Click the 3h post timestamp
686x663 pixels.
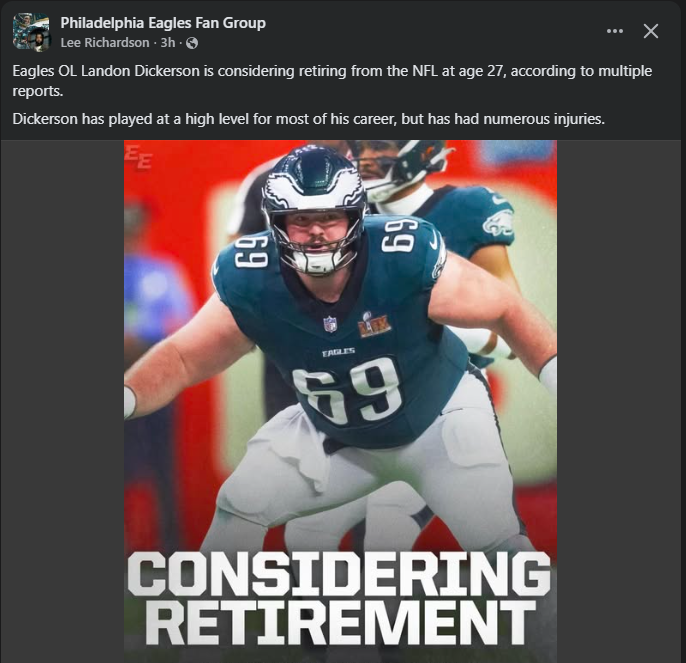tap(168, 42)
